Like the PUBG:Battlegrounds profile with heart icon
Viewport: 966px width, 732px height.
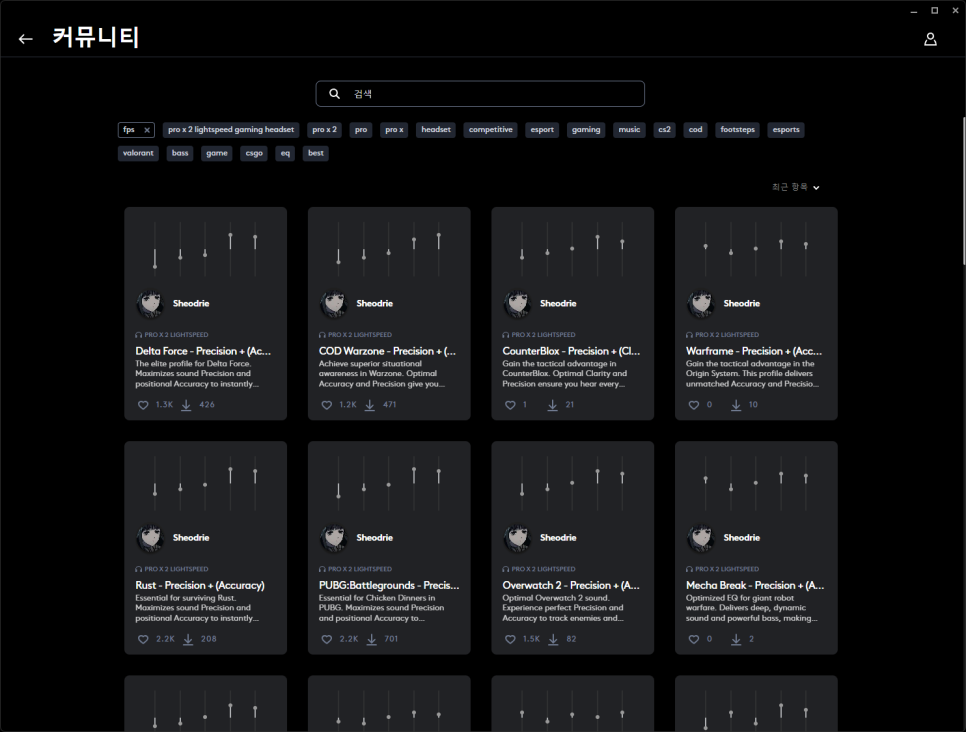327,639
